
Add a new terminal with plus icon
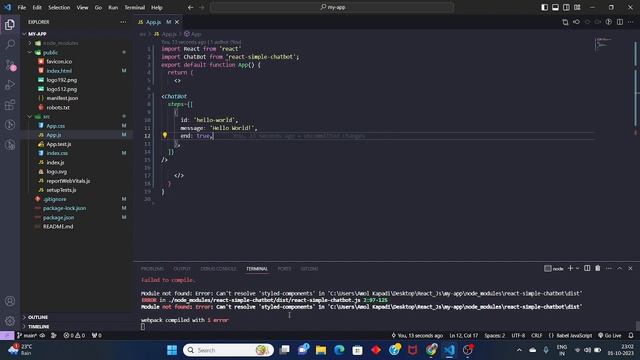tap(570, 268)
